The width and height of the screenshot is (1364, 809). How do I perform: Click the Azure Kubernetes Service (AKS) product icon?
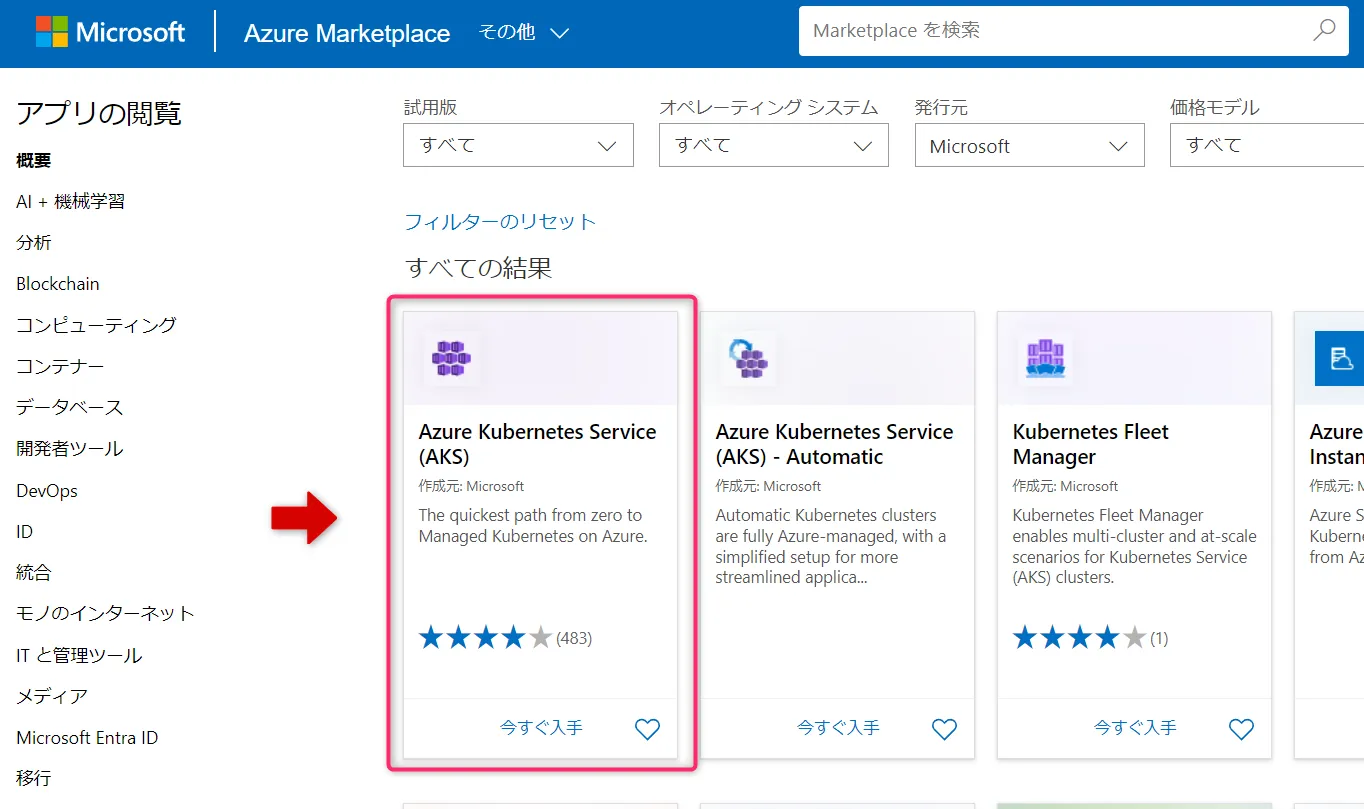point(451,357)
